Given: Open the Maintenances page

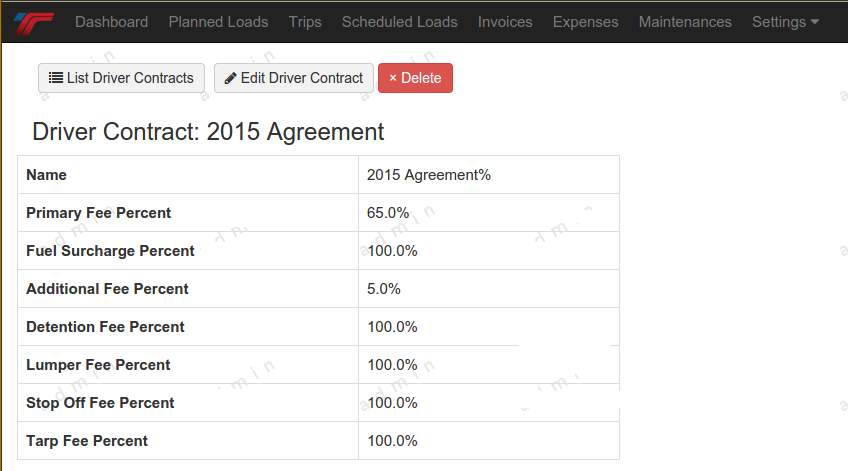Looking at the screenshot, I should pos(685,22).
